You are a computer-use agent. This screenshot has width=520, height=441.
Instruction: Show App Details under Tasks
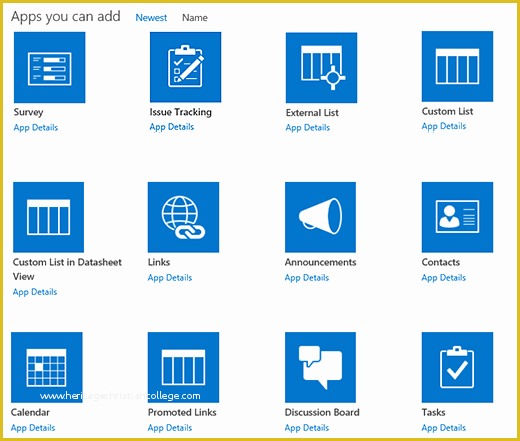444,428
